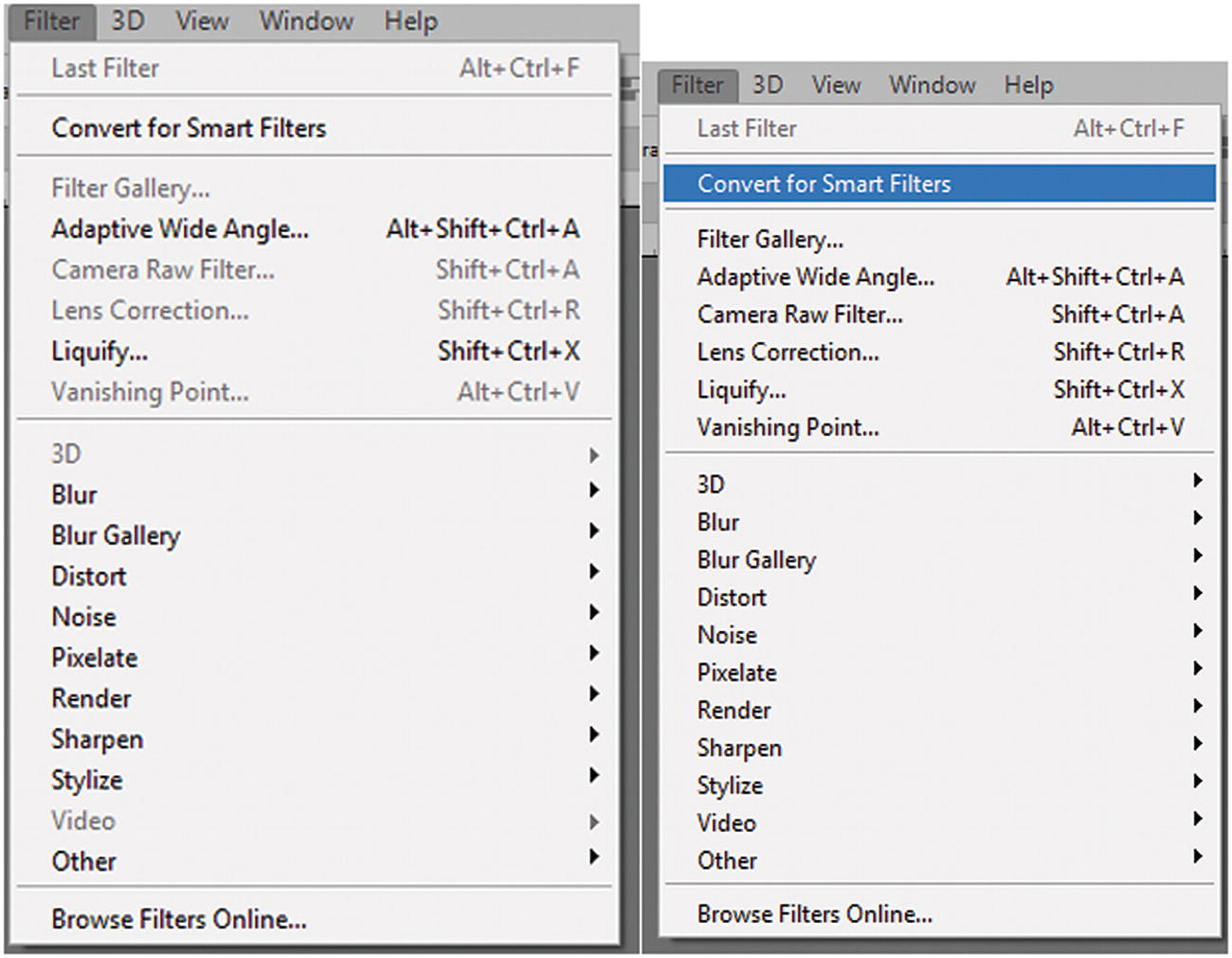The width and height of the screenshot is (1232, 958).
Task: Expand Distort submenu arrow in right-hand menu
Action: 1198,593
